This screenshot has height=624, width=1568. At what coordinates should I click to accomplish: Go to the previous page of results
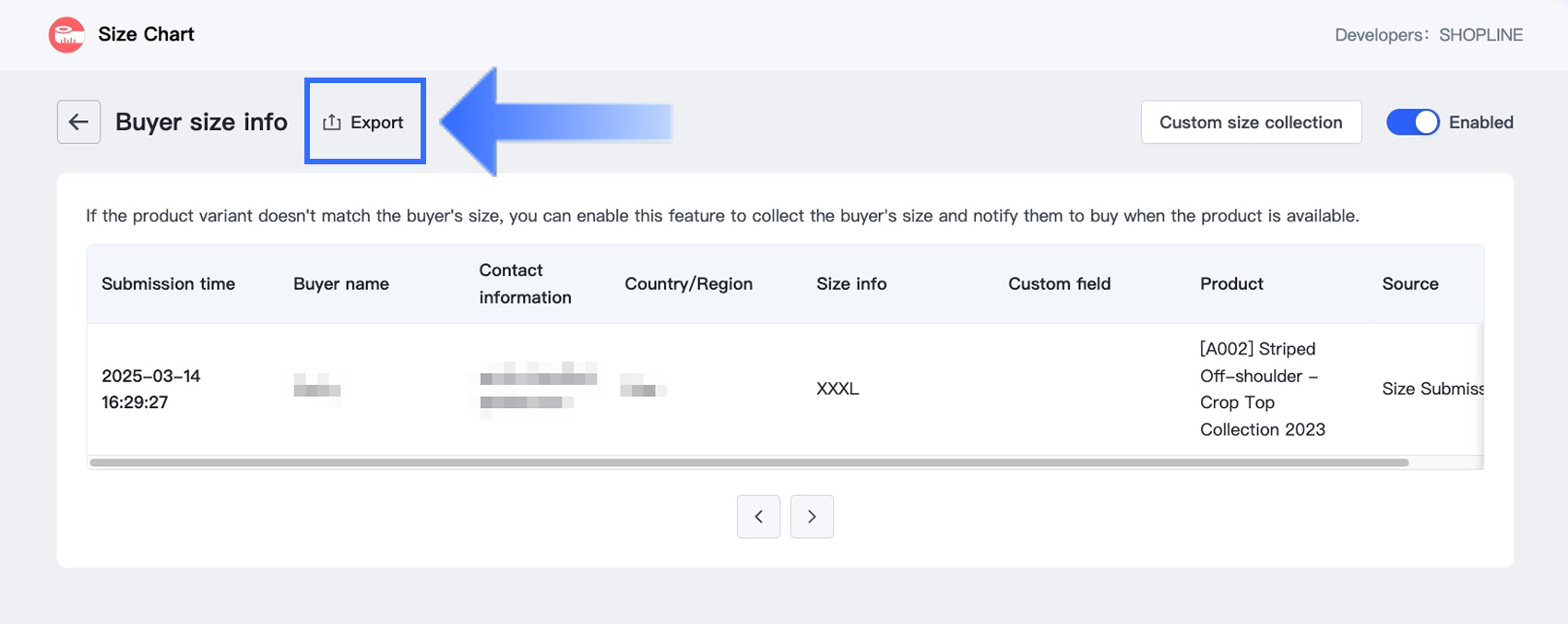coord(758,517)
